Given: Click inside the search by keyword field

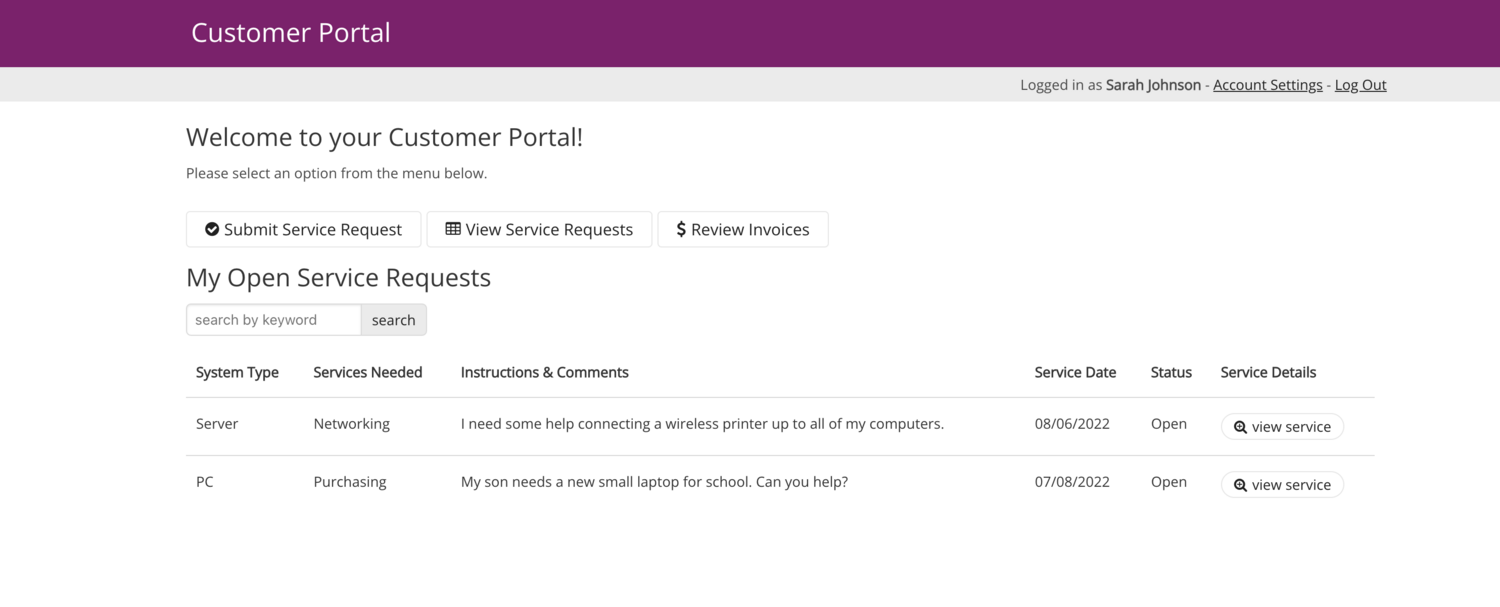Looking at the screenshot, I should coord(272,319).
